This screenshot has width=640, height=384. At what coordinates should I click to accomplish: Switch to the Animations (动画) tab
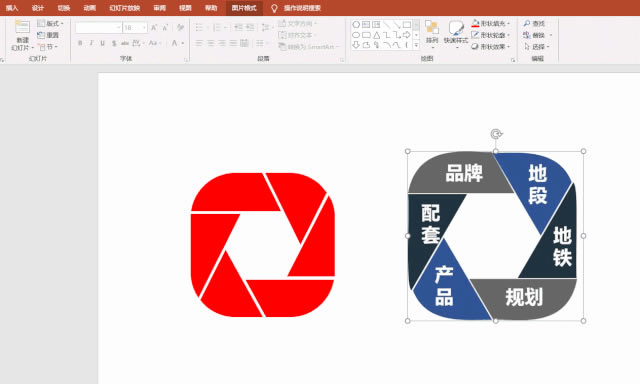(x=89, y=8)
